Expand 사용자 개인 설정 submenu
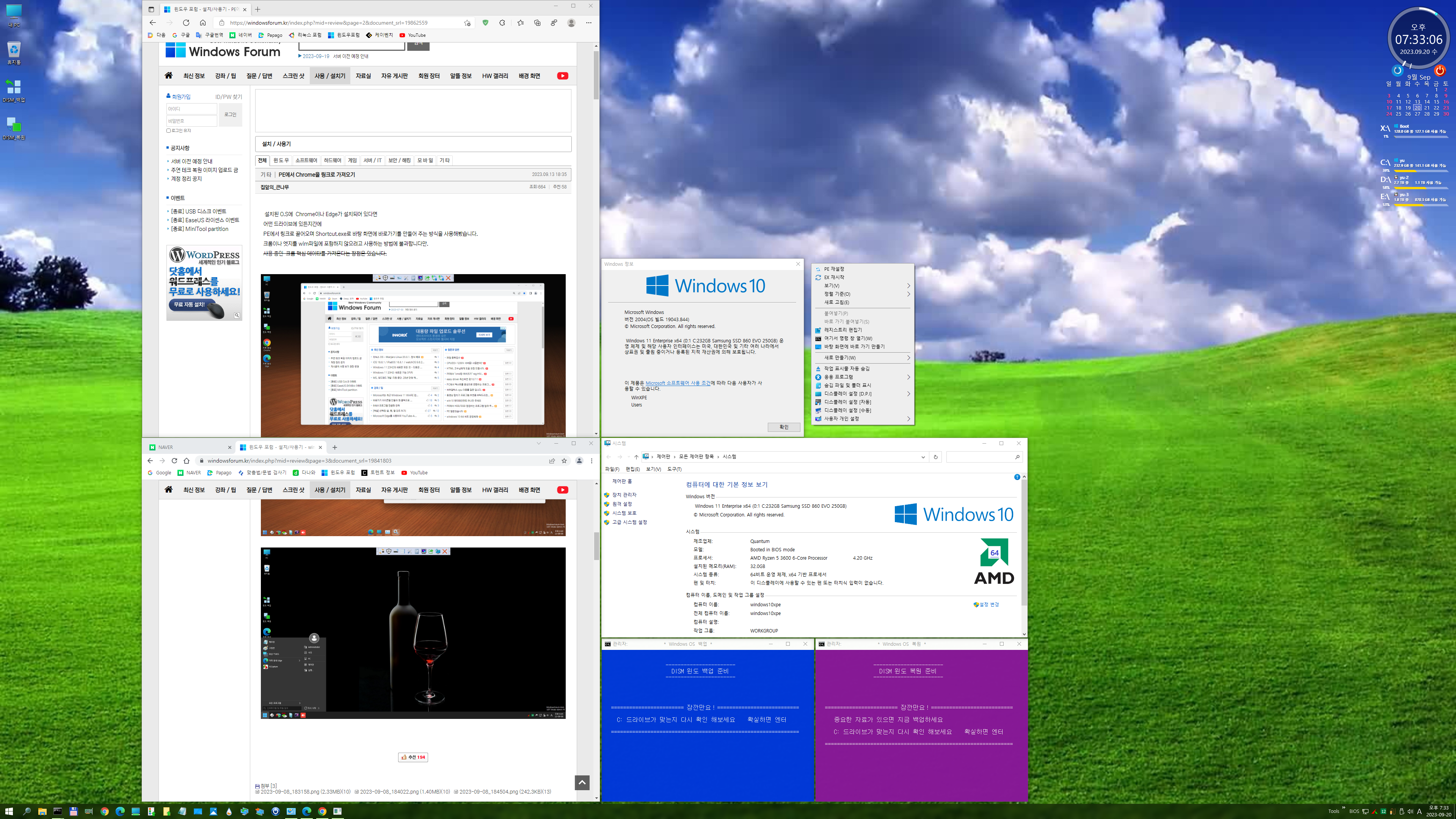 click(x=863, y=419)
